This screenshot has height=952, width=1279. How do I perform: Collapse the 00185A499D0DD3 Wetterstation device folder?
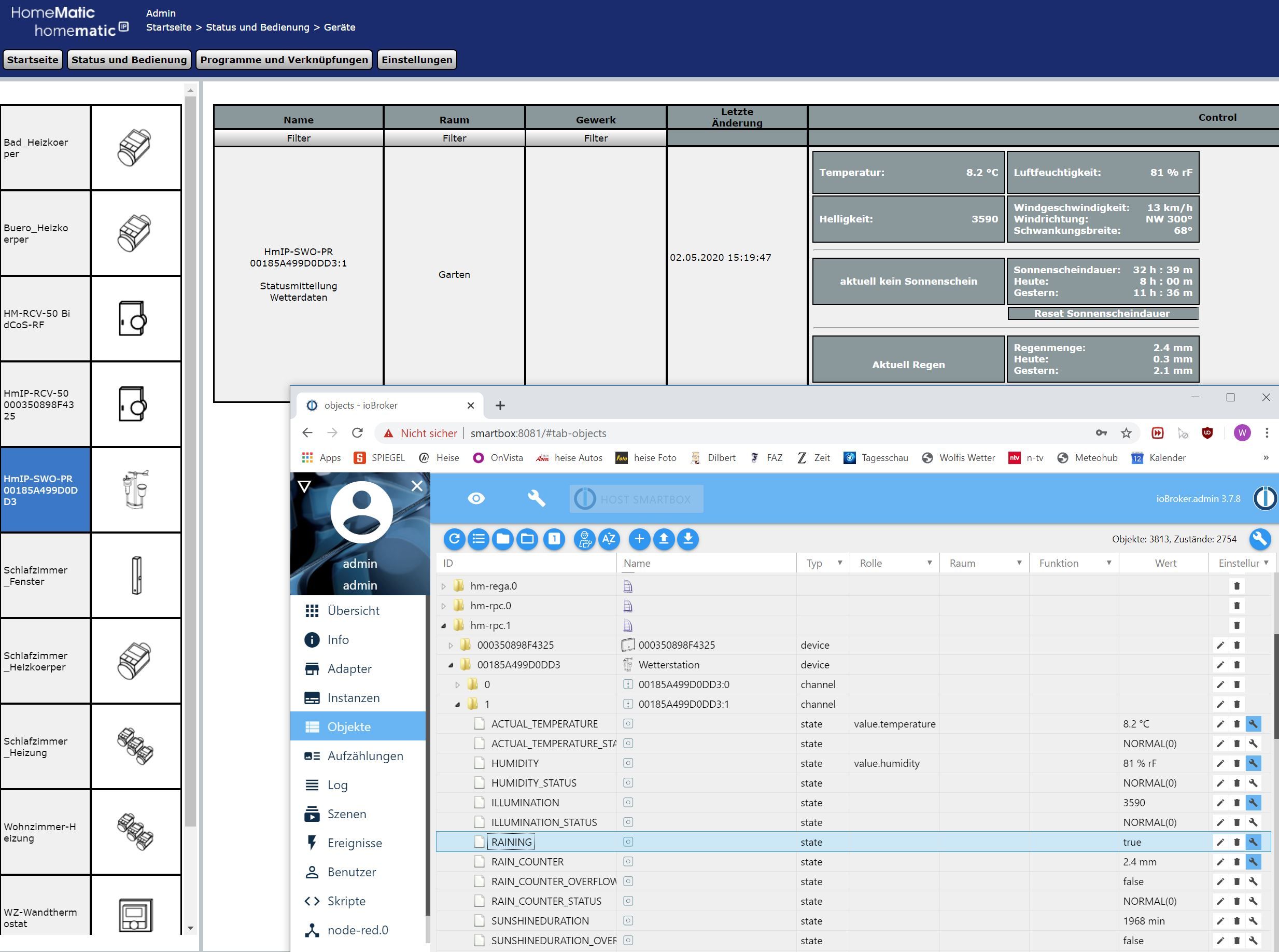coord(451,664)
